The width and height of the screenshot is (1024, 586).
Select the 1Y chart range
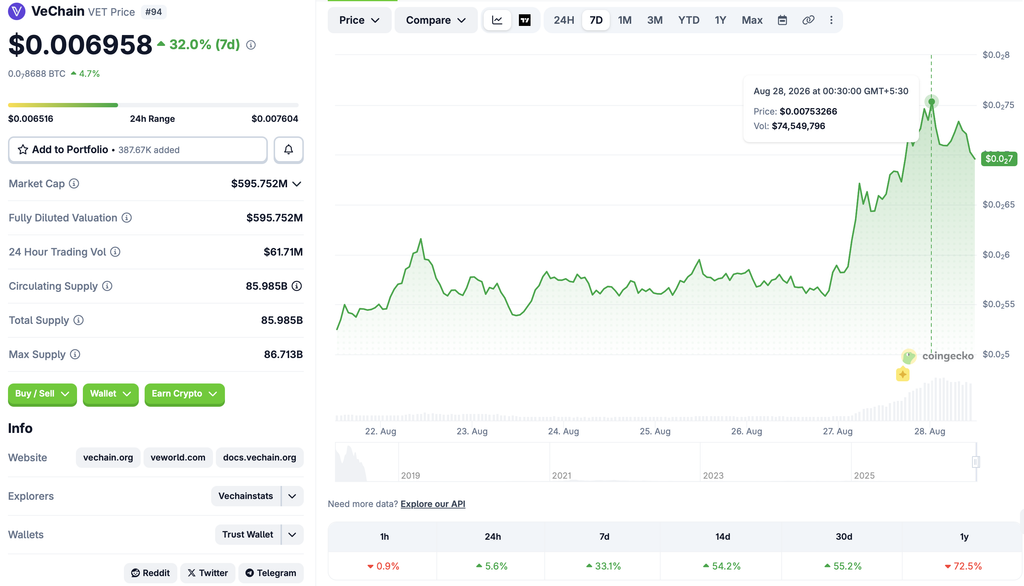720,20
